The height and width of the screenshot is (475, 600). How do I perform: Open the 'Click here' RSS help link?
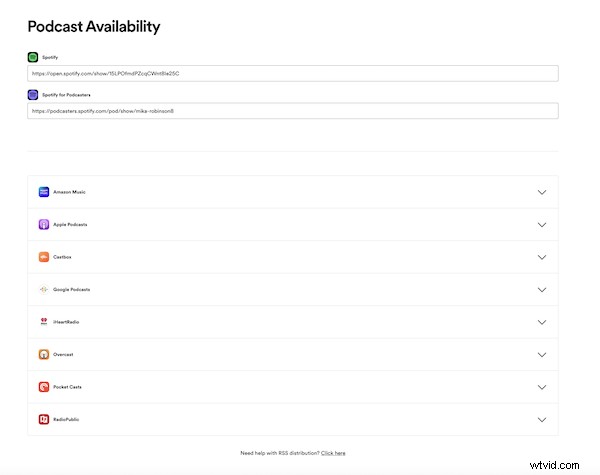[x=333, y=453]
